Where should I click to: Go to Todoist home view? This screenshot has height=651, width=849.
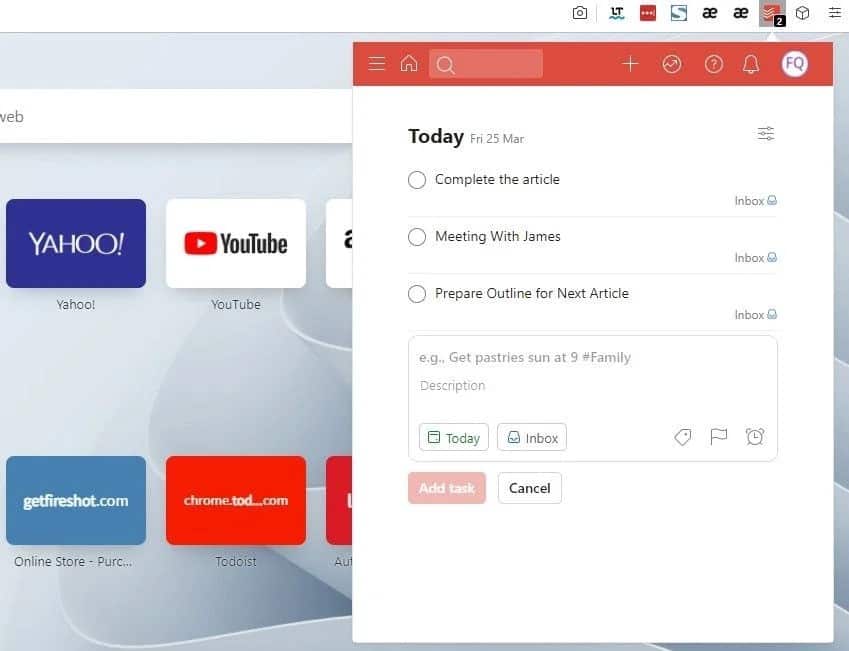(409, 63)
